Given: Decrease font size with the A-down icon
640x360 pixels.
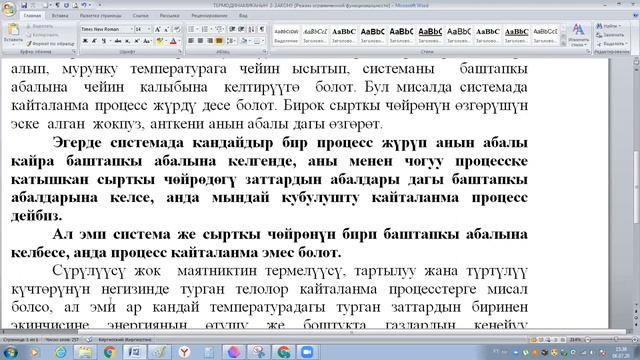Looking at the screenshot, I should 166,29.
